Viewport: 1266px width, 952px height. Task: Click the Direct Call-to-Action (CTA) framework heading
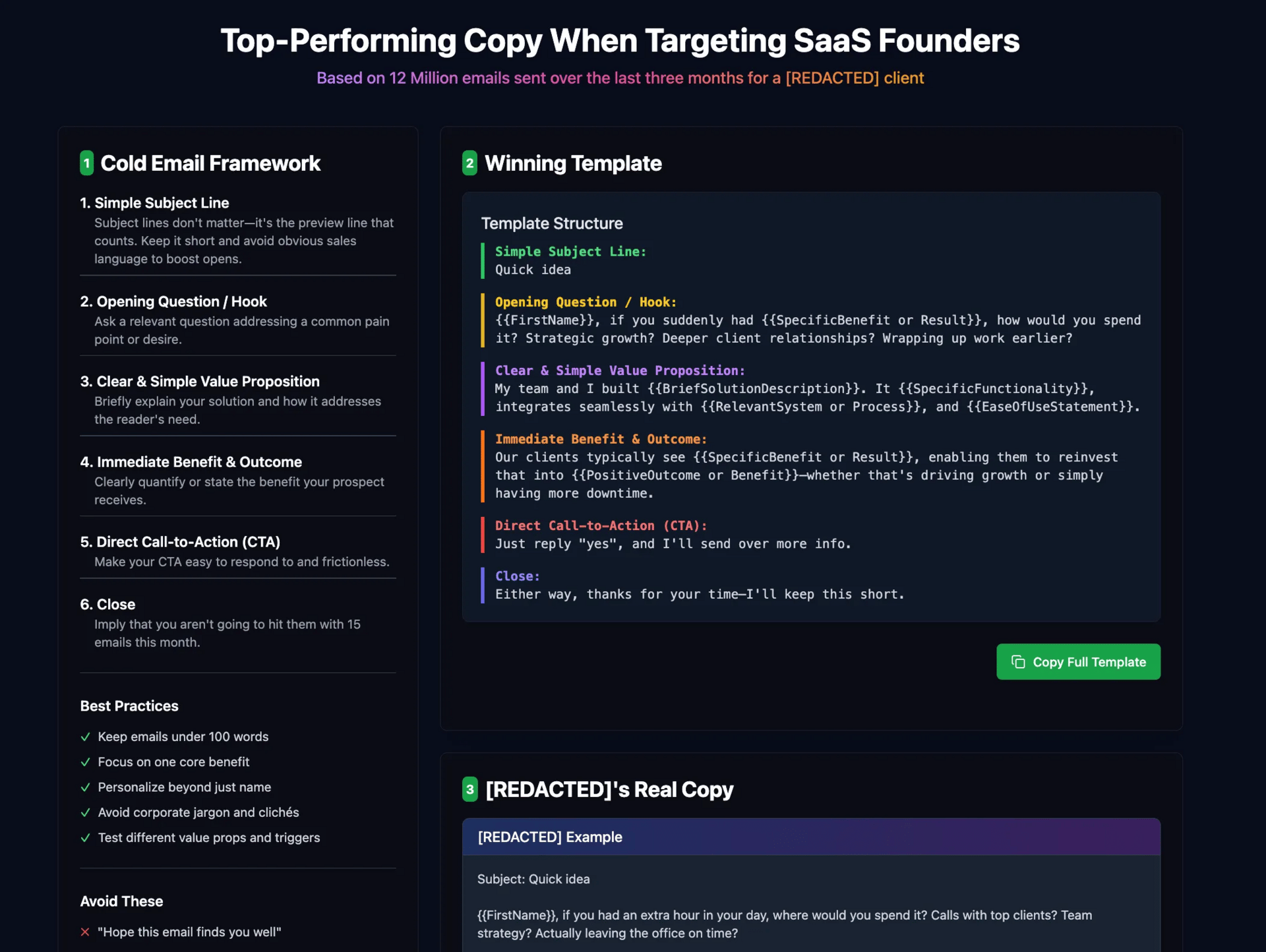(180, 542)
